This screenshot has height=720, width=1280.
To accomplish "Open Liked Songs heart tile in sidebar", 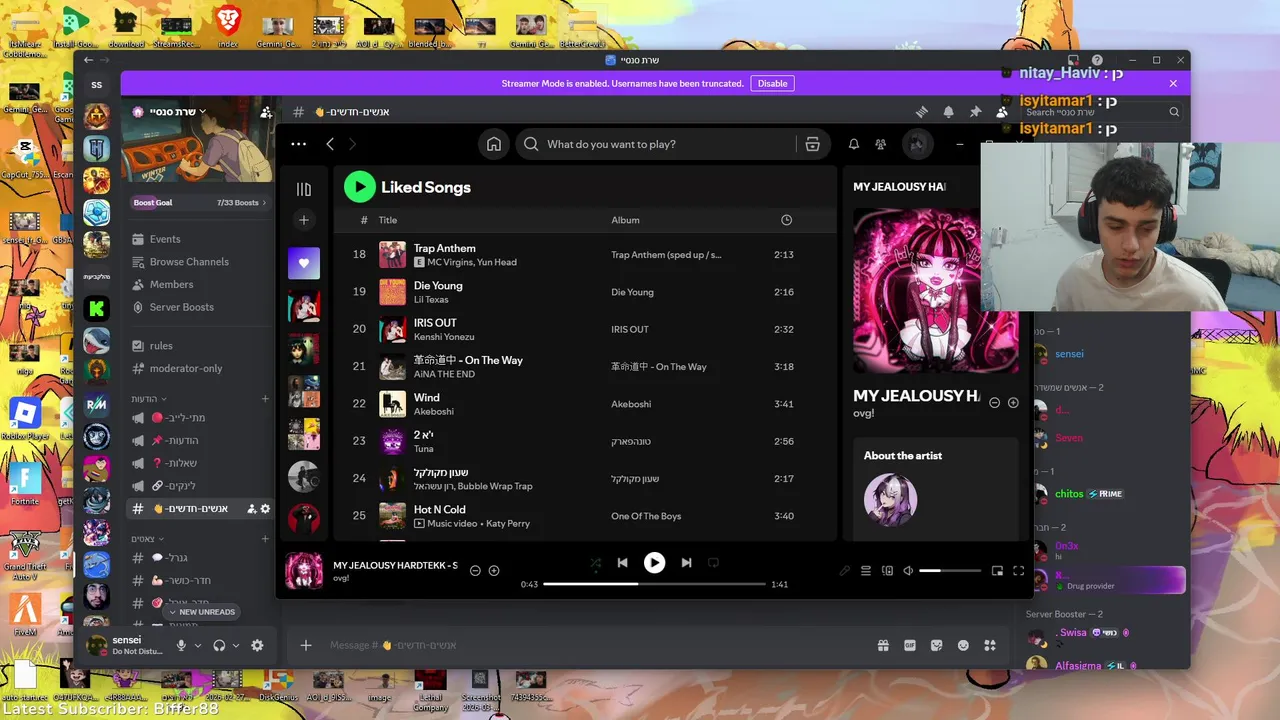I will [x=304, y=264].
